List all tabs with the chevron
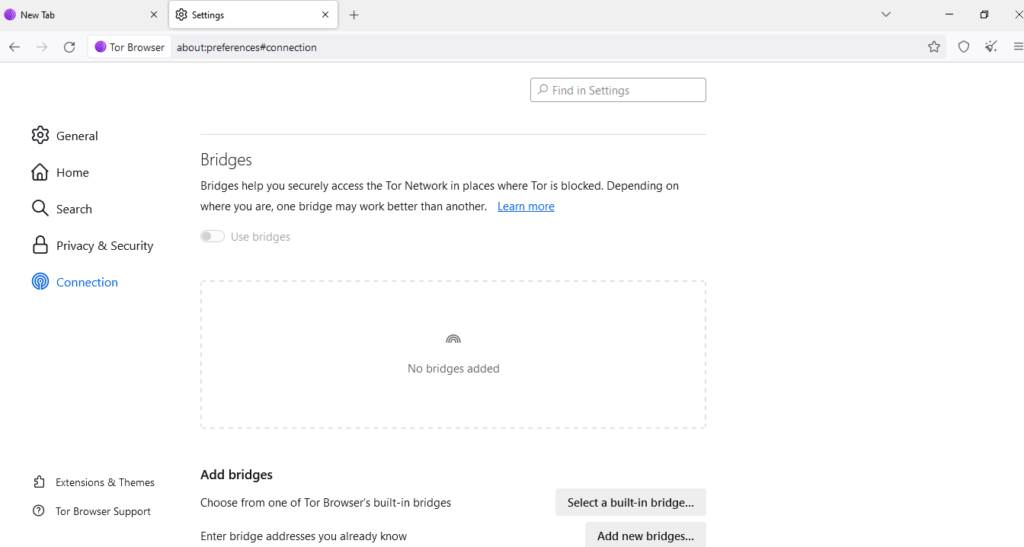This screenshot has height=547, width=1024. (x=886, y=14)
